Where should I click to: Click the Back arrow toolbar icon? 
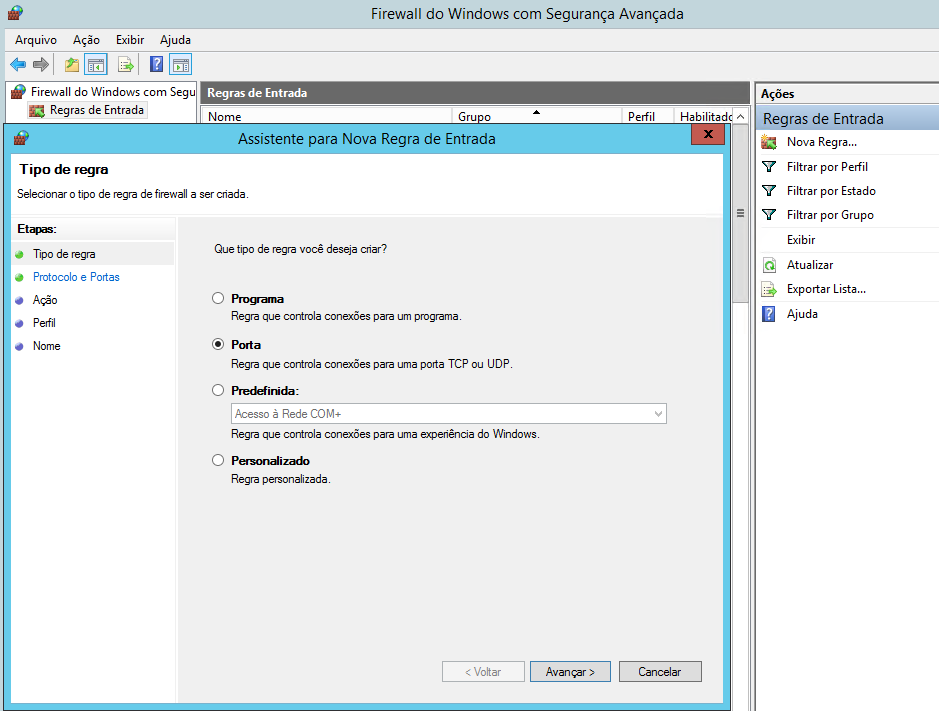(x=18, y=64)
